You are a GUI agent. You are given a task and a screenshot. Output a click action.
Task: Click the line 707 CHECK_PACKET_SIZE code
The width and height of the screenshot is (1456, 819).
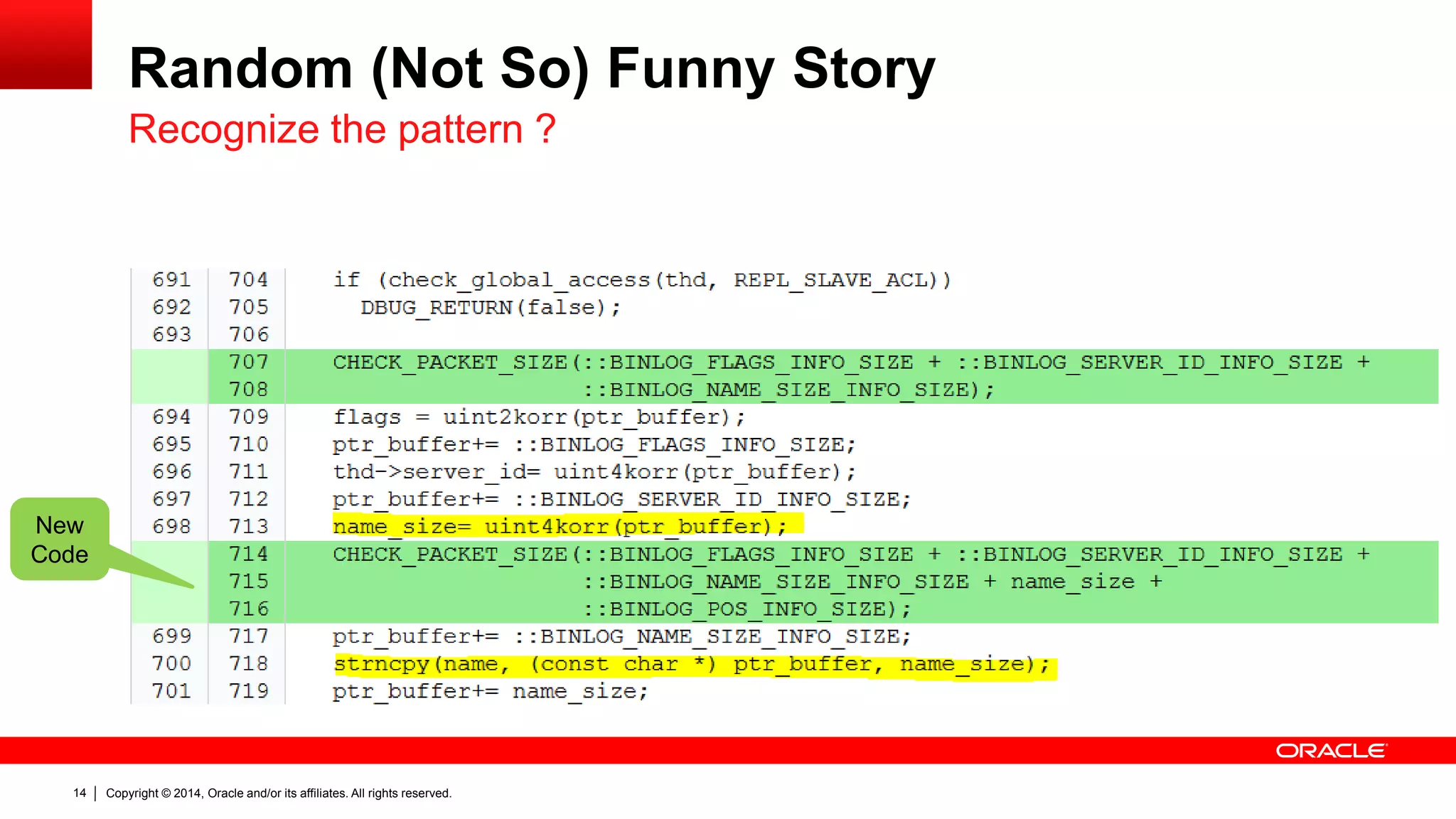(851, 363)
